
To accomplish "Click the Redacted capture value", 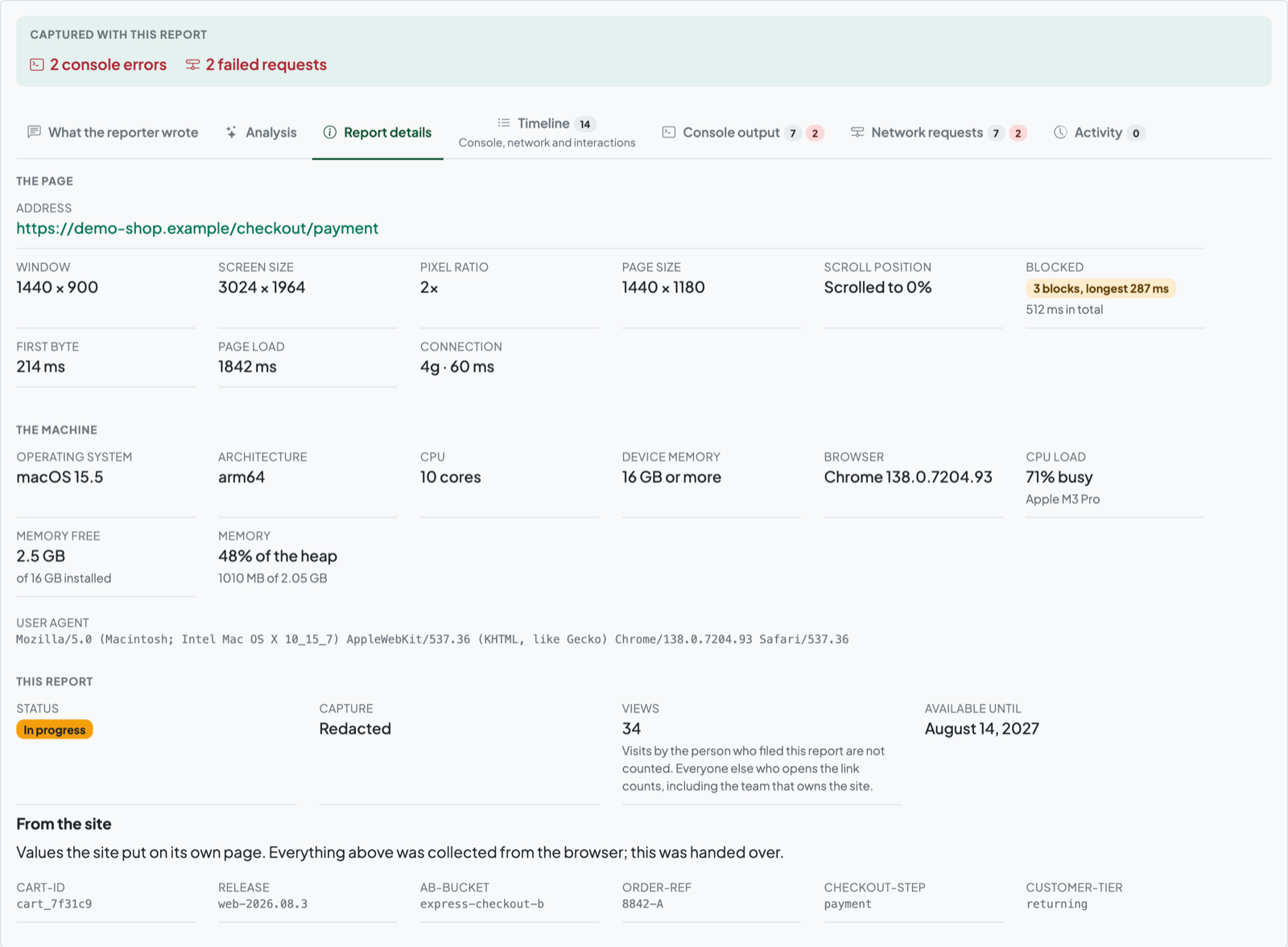I will tap(355, 729).
